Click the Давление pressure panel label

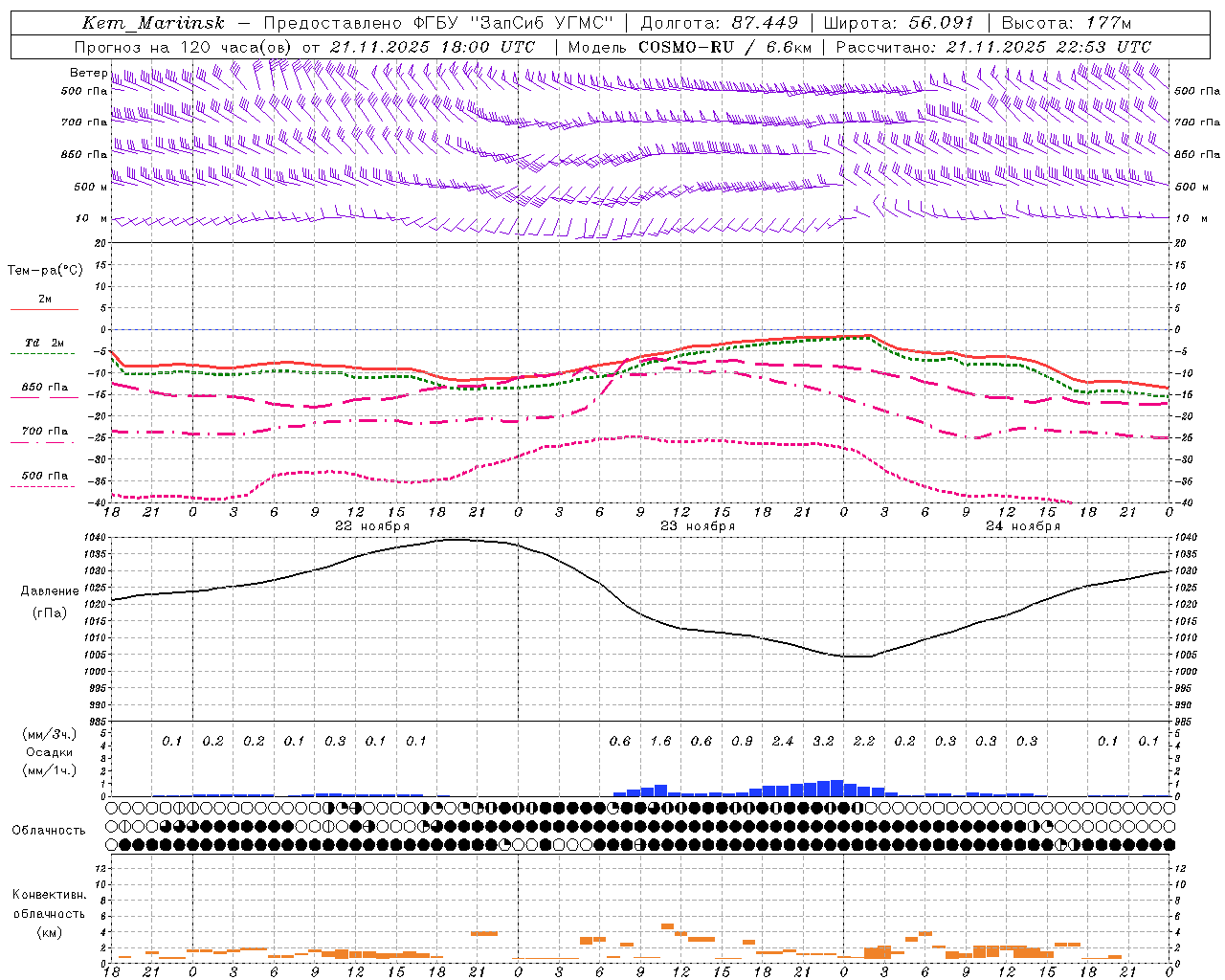tap(50, 591)
